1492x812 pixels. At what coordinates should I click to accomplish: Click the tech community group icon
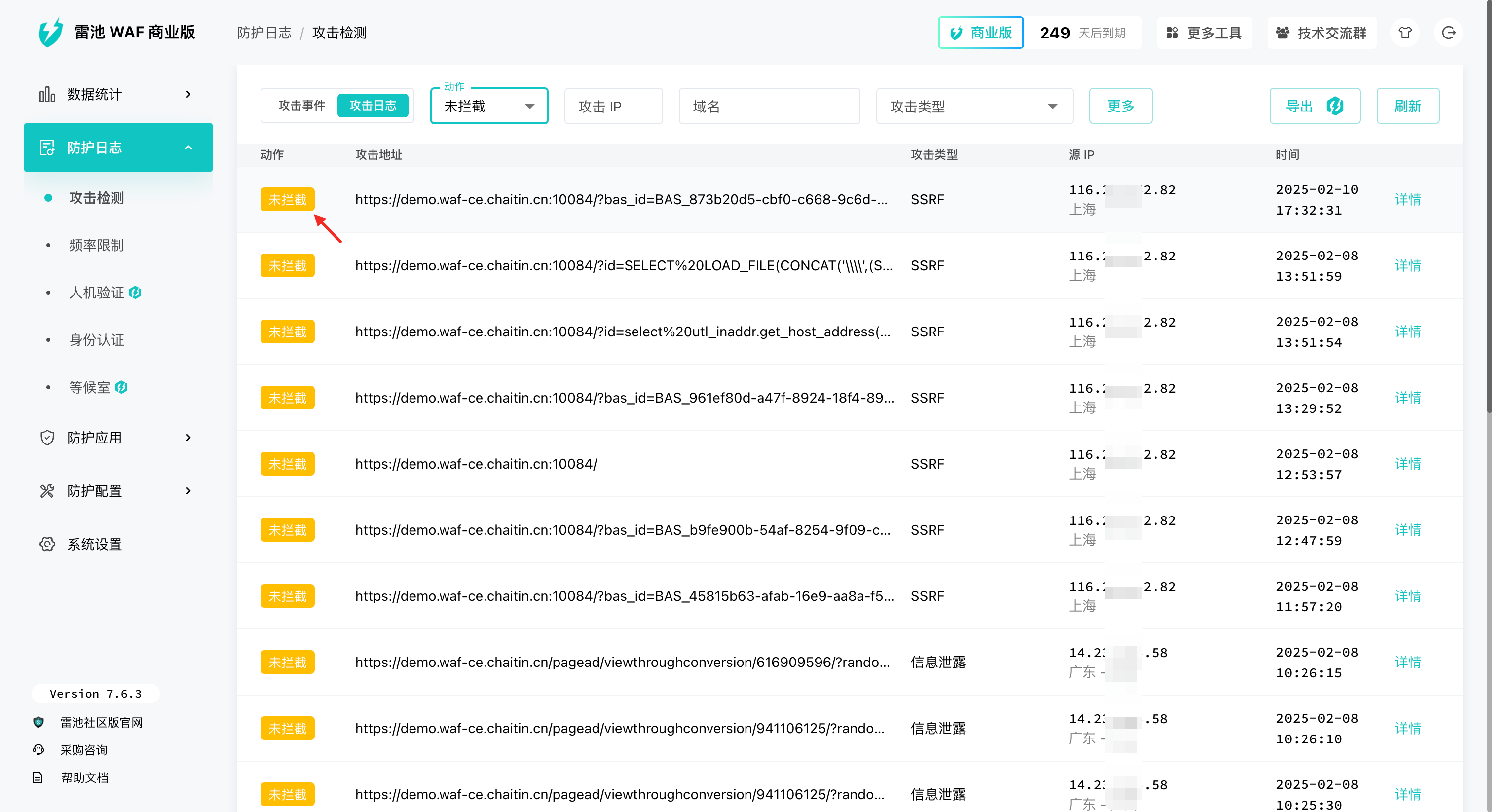(x=1282, y=33)
